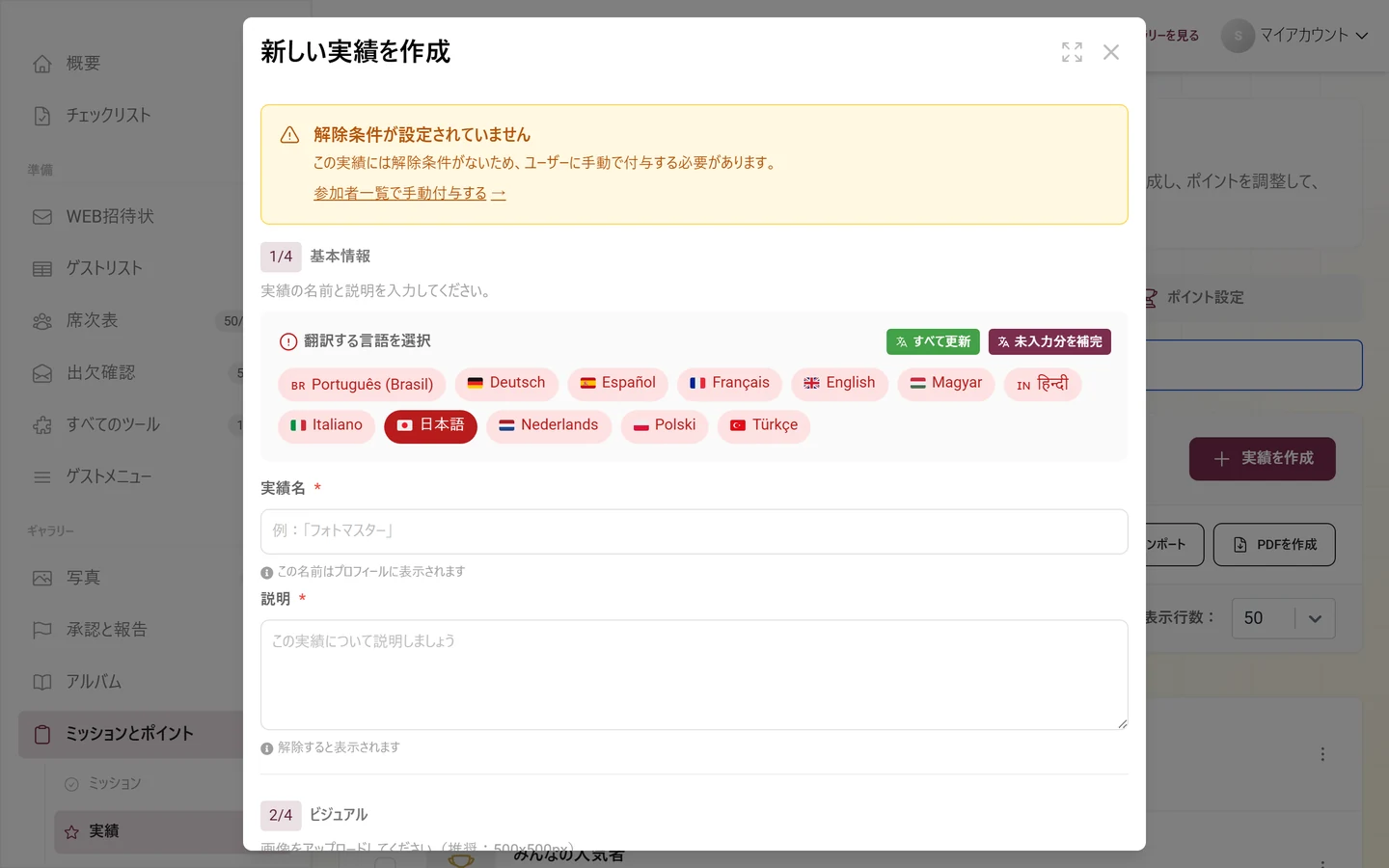This screenshot has height=868, width=1389.
Task: Select the Nederlands language chip
Action: coord(549,425)
